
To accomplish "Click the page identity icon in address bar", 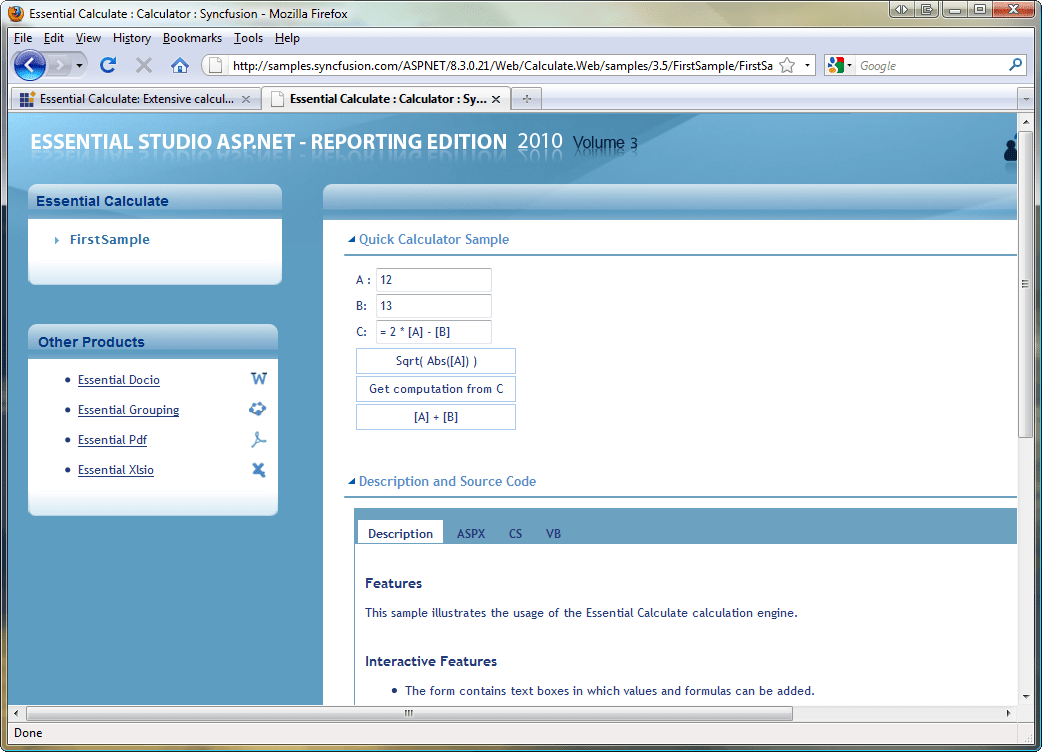I will click(x=215, y=65).
